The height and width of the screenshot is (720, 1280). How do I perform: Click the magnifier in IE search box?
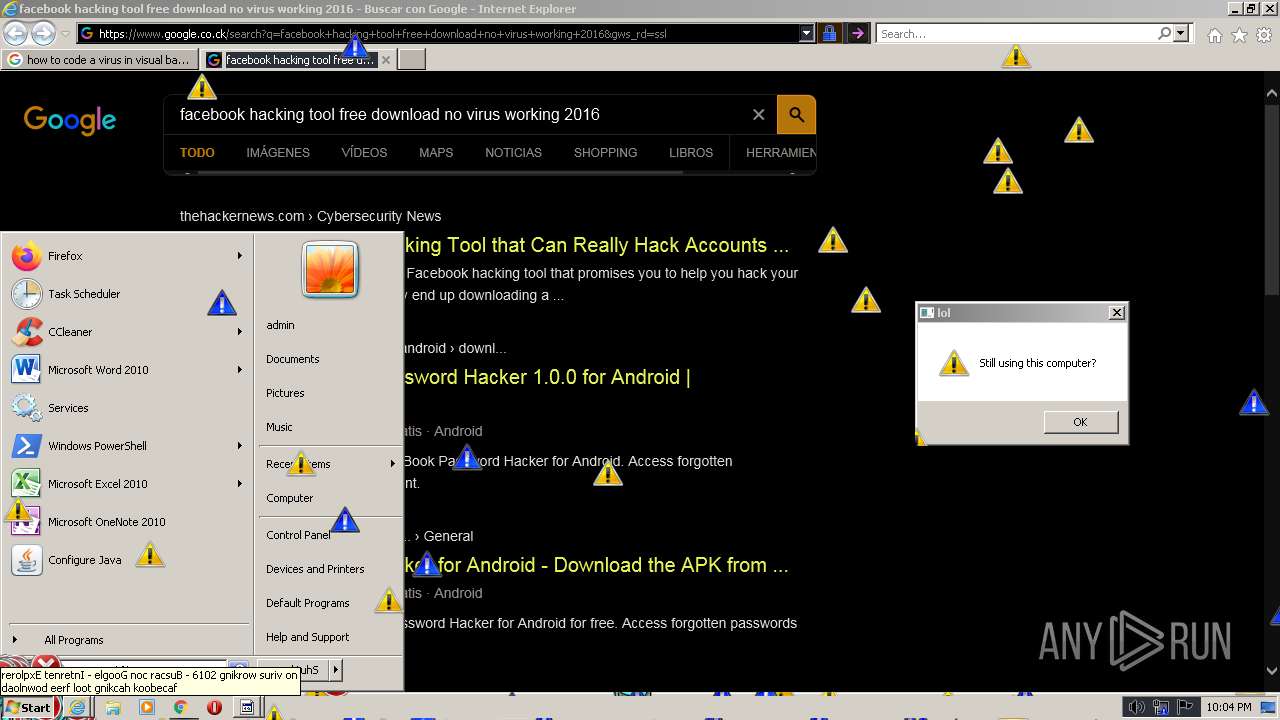click(1164, 34)
